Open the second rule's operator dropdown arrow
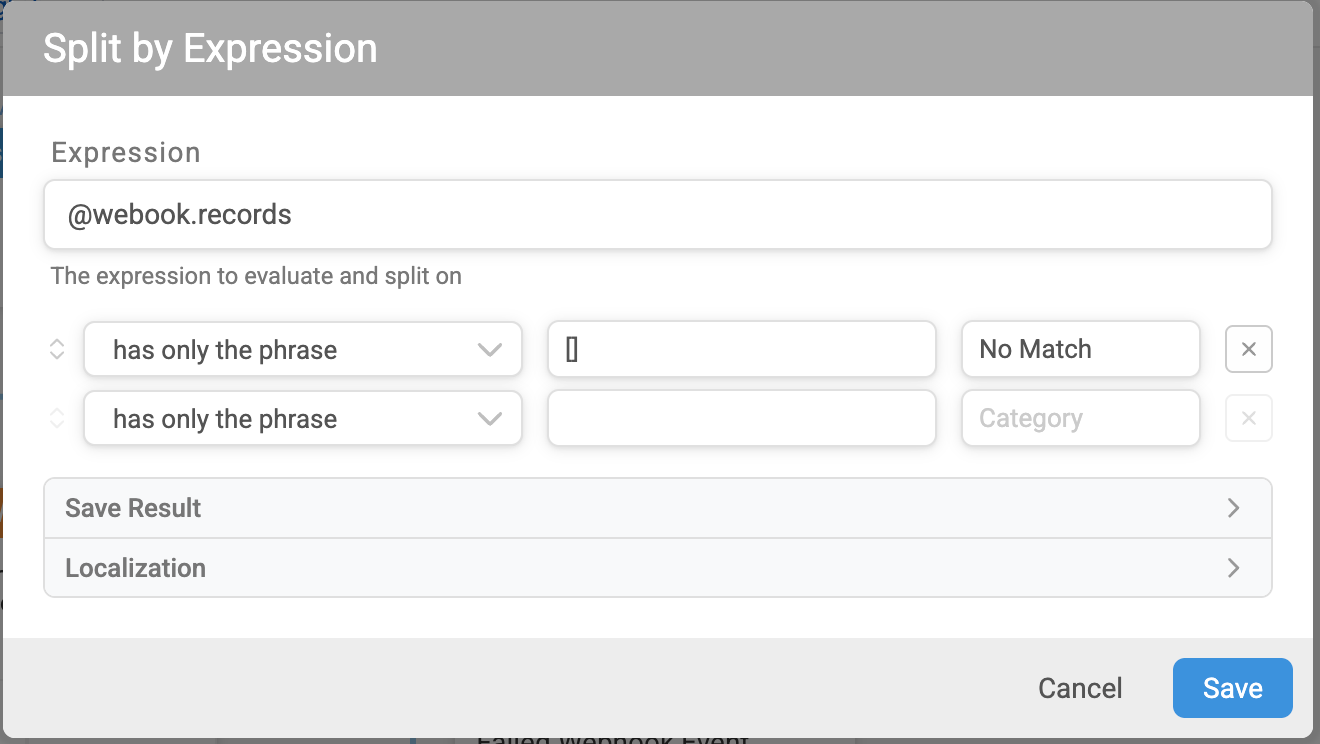The image size is (1320, 744). coord(489,419)
